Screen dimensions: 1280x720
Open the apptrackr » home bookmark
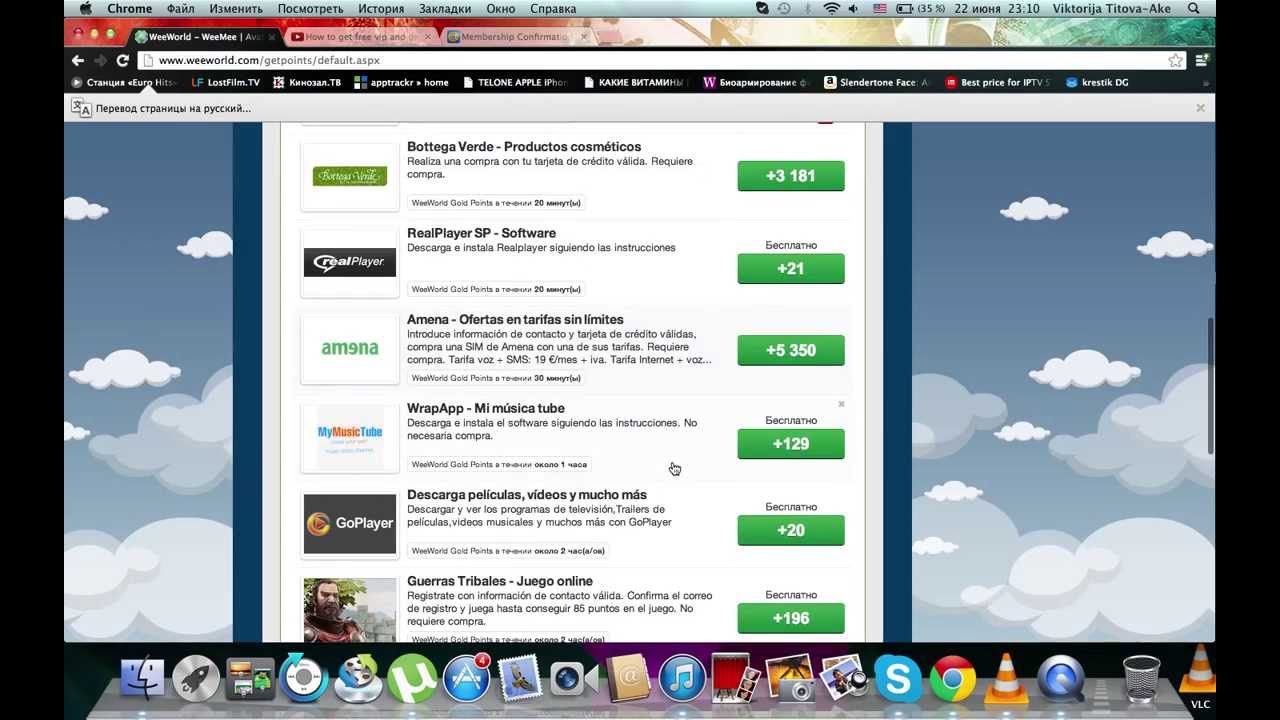(402, 83)
